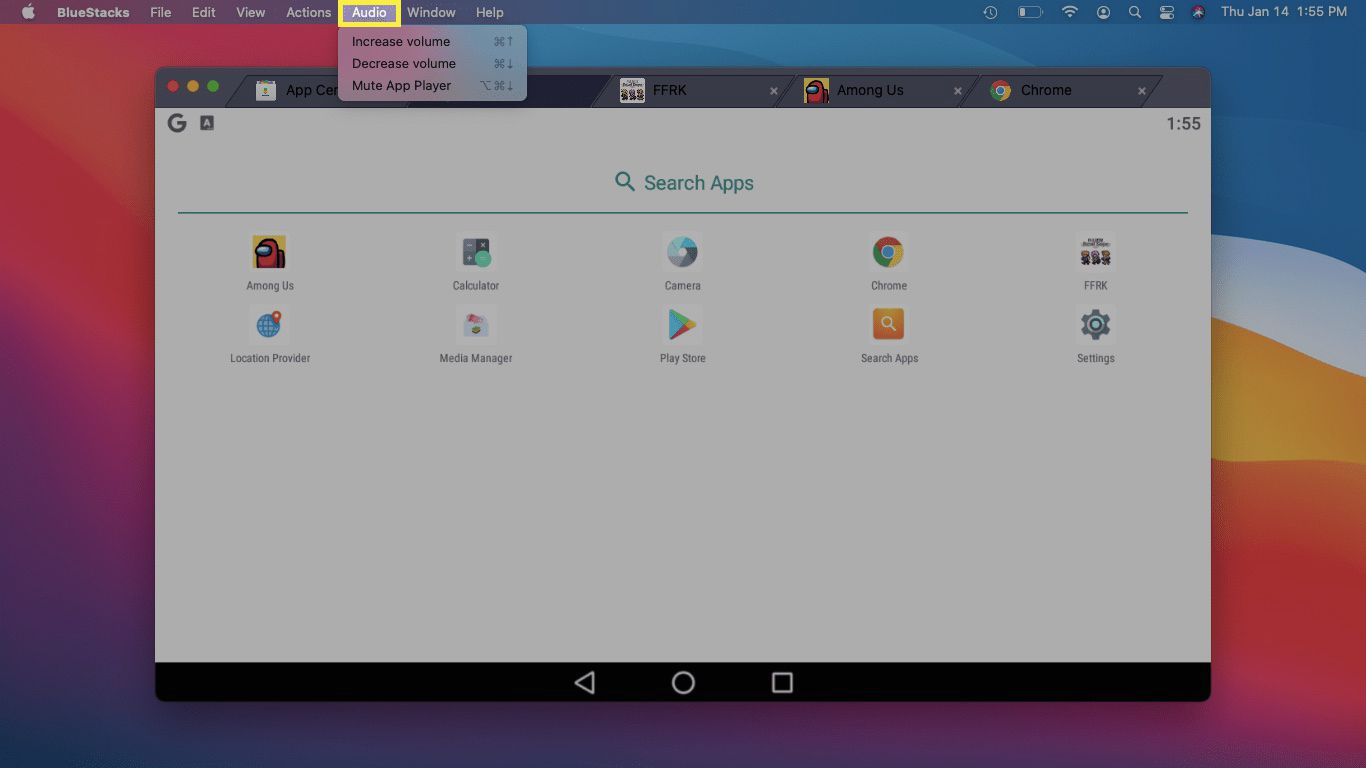Click the Siri icon in menu bar

click(1199, 12)
